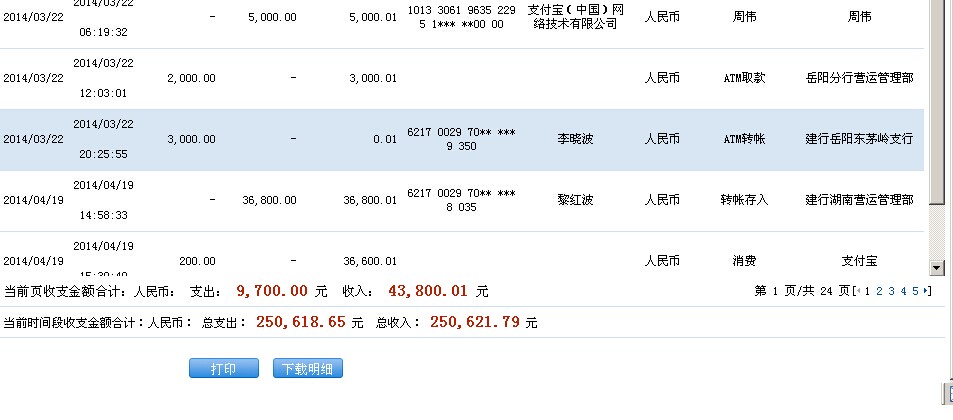Click the 打印 (Print) button
This screenshot has height=420, width=953.
[223, 369]
